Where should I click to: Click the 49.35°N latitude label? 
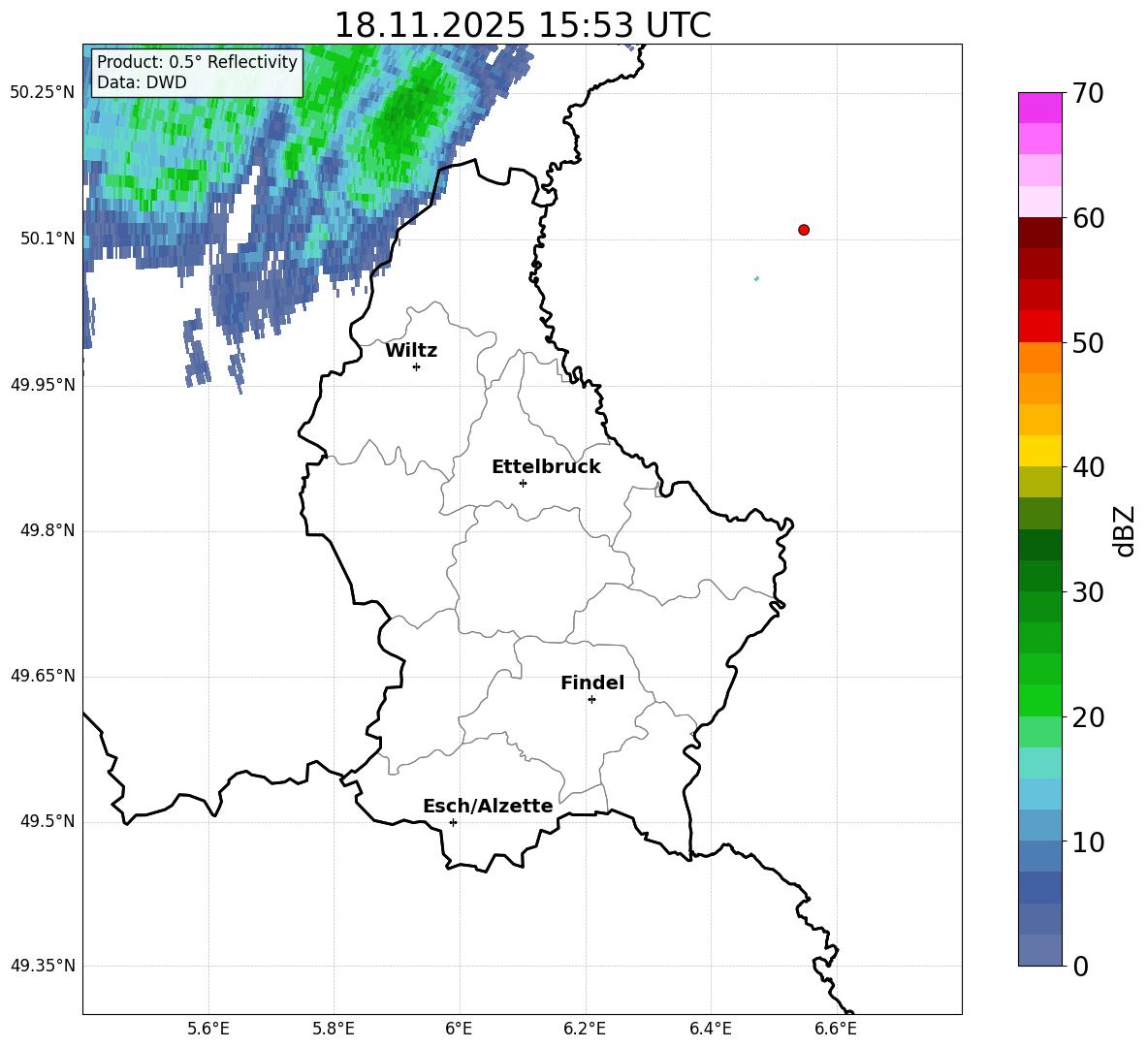click(44, 966)
